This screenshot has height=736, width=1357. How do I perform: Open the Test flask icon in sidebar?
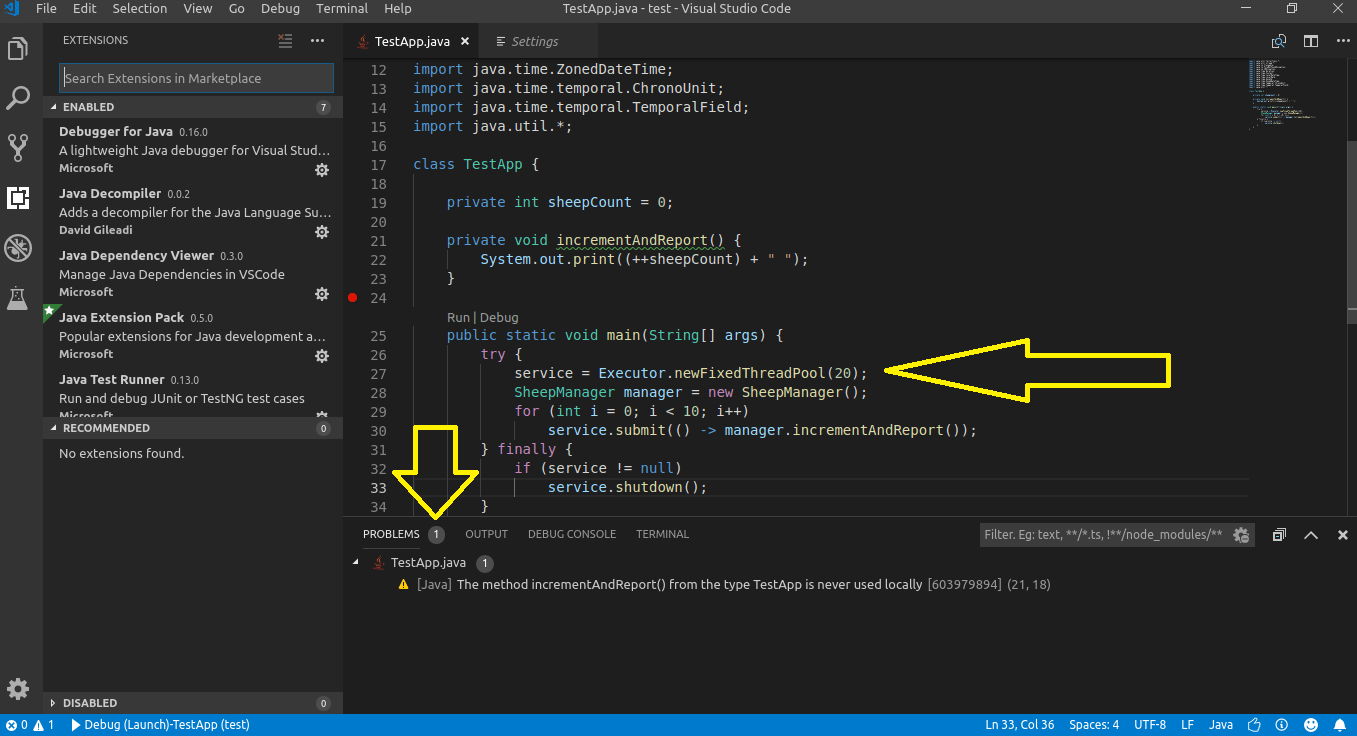(x=18, y=297)
